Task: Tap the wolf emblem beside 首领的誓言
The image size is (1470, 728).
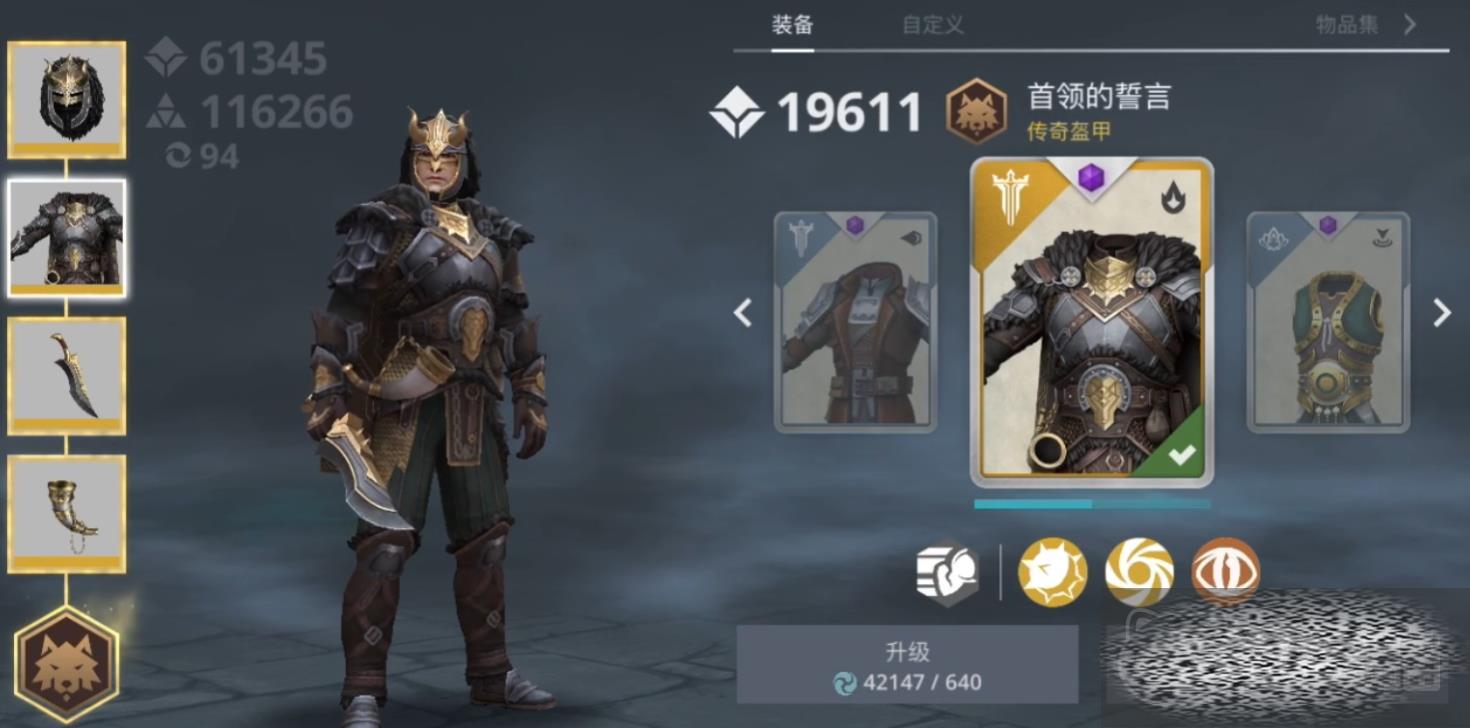Action: coord(976,111)
